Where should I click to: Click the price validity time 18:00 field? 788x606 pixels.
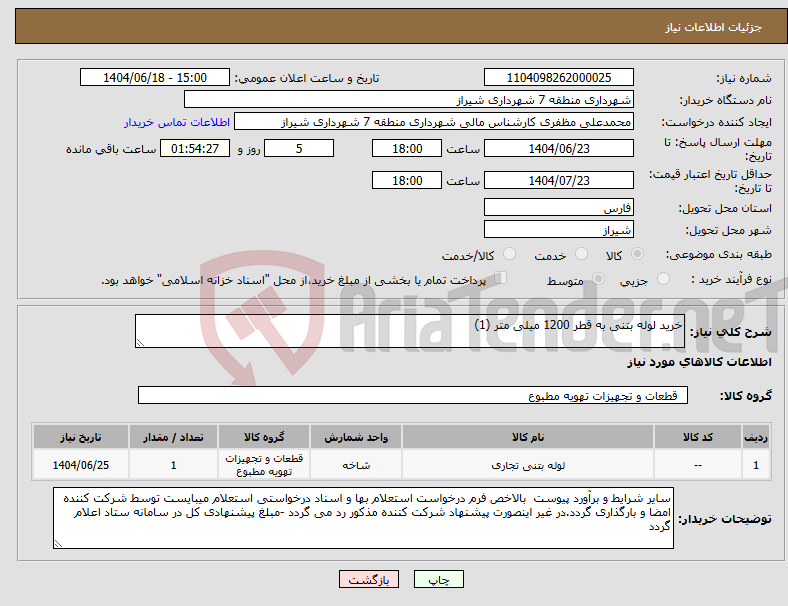point(407,180)
